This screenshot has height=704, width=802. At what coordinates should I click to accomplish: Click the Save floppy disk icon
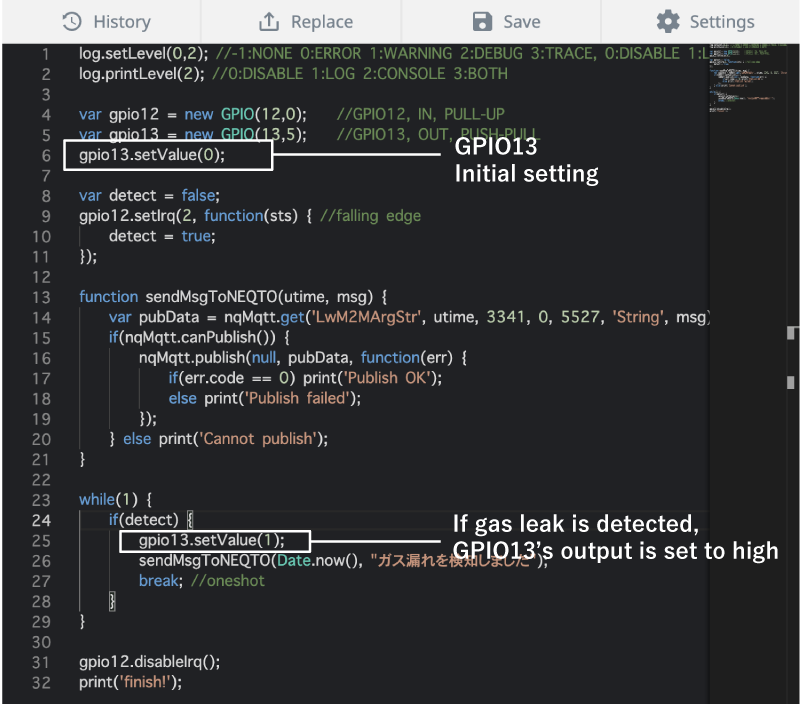482,22
